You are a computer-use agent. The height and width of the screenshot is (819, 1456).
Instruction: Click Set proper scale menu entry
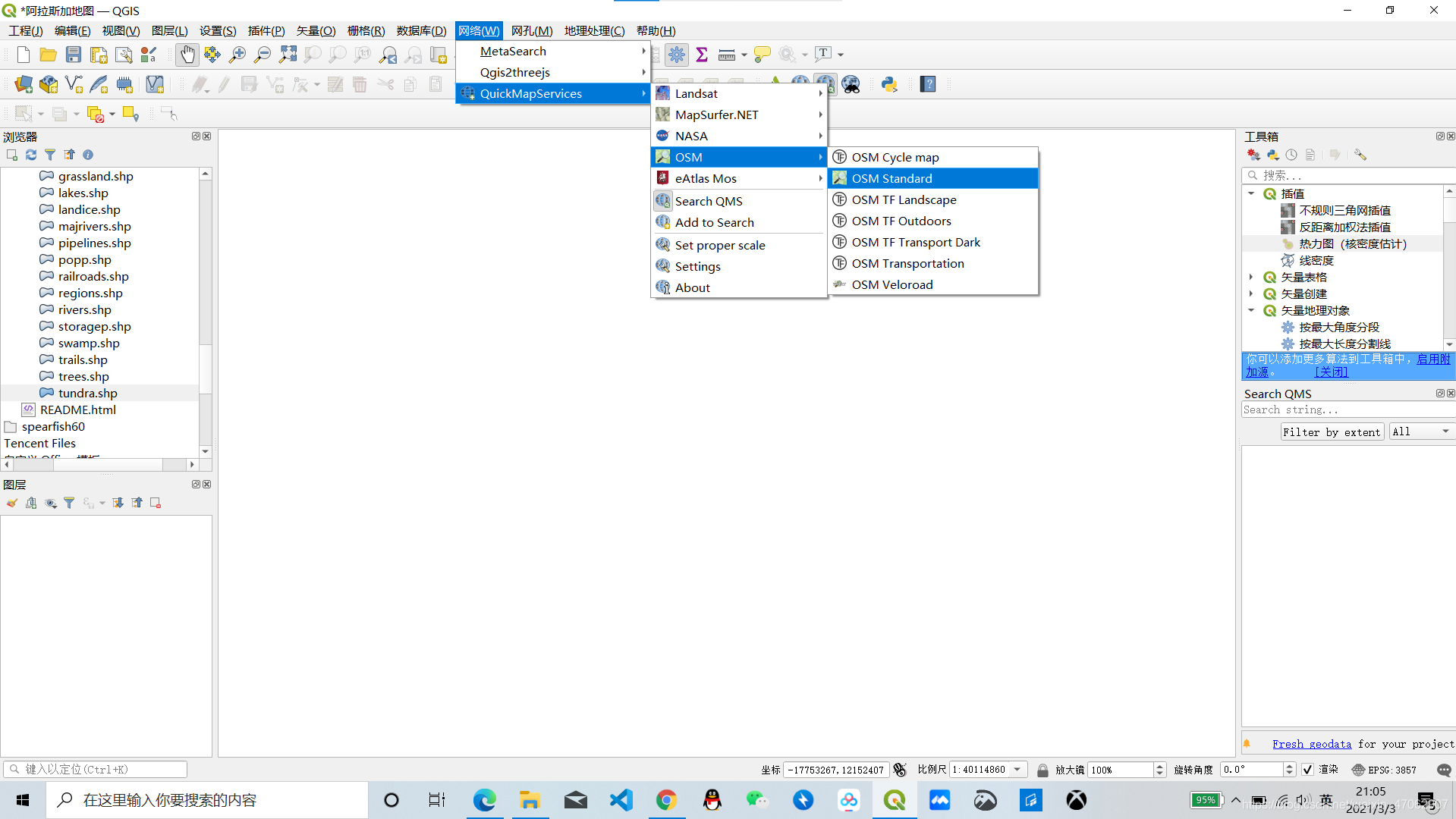pos(739,245)
